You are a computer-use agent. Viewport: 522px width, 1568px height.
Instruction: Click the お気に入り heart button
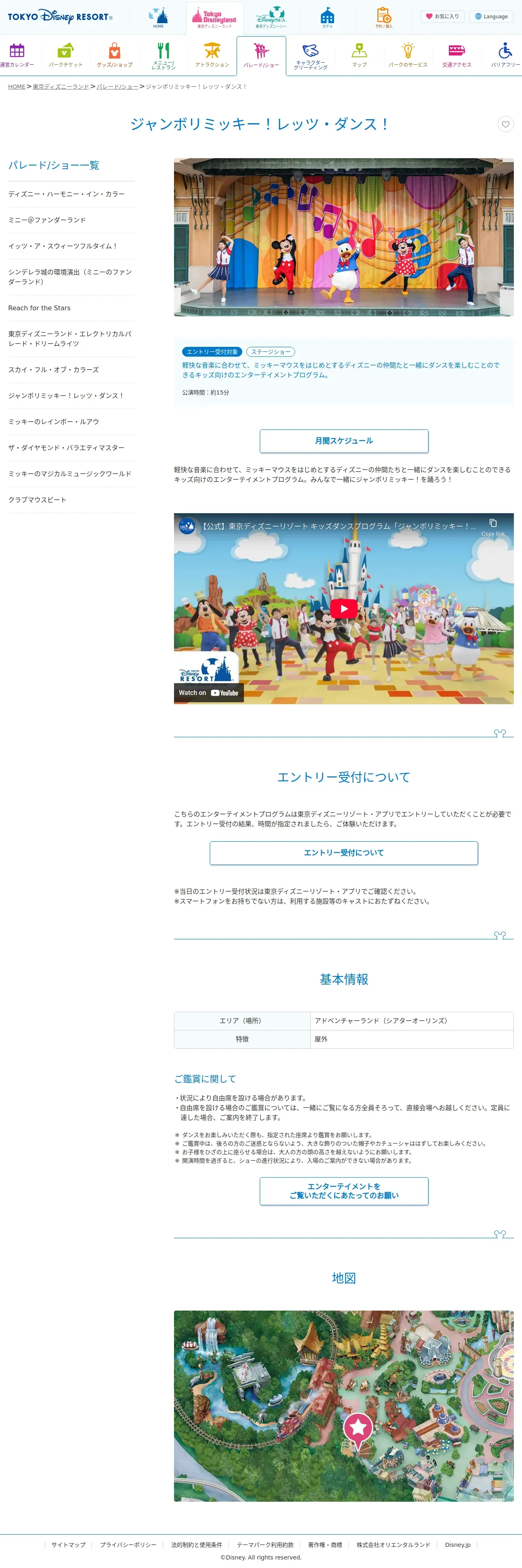(442, 16)
